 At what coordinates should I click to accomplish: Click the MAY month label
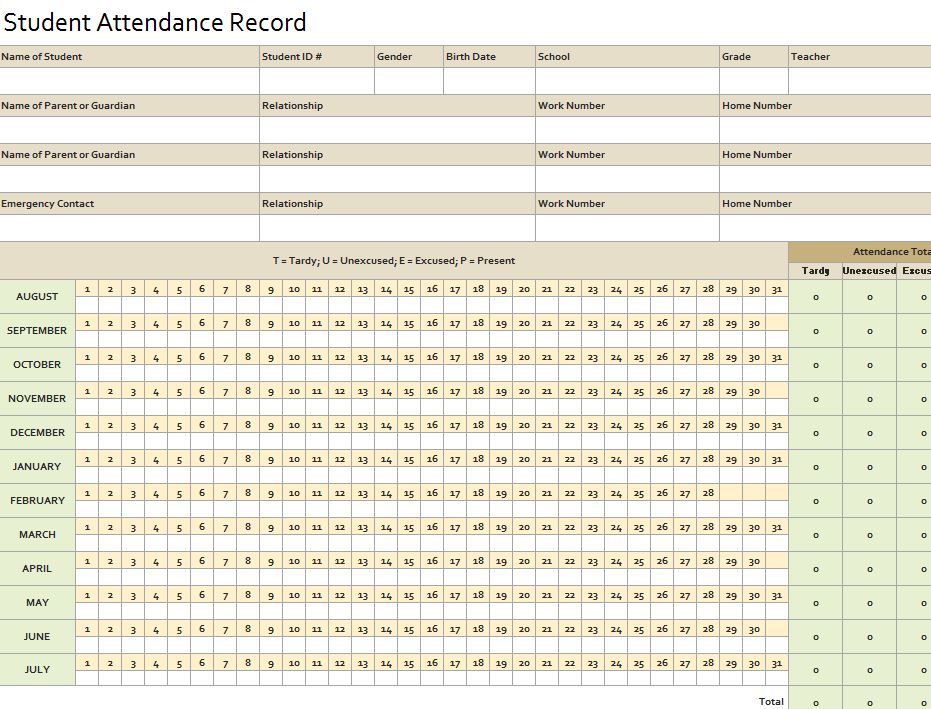[x=37, y=602]
